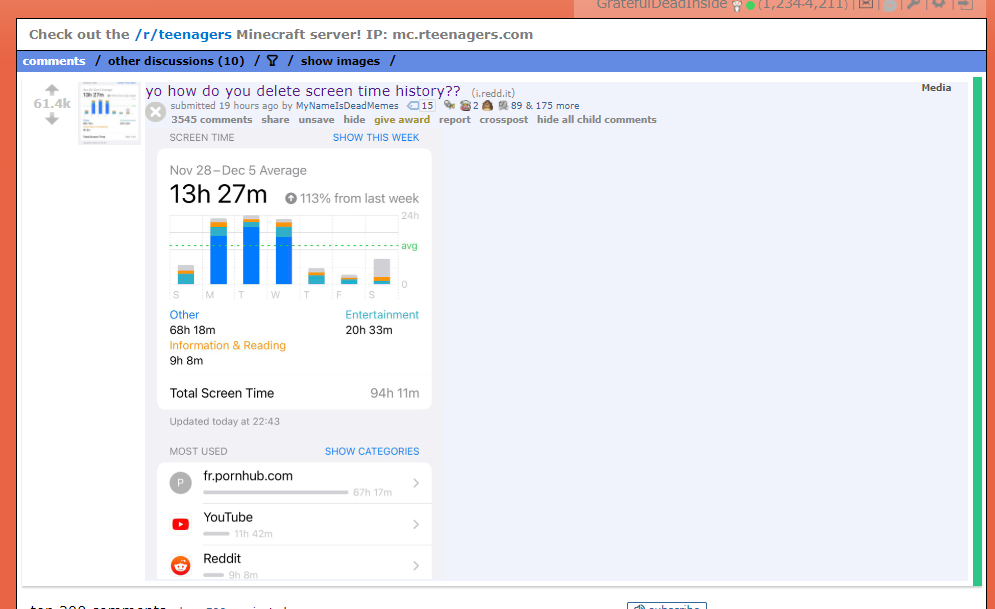Viewport: 995px width, 609px height.
Task: Click the last Saturday bar in the chart
Action: click(x=382, y=272)
